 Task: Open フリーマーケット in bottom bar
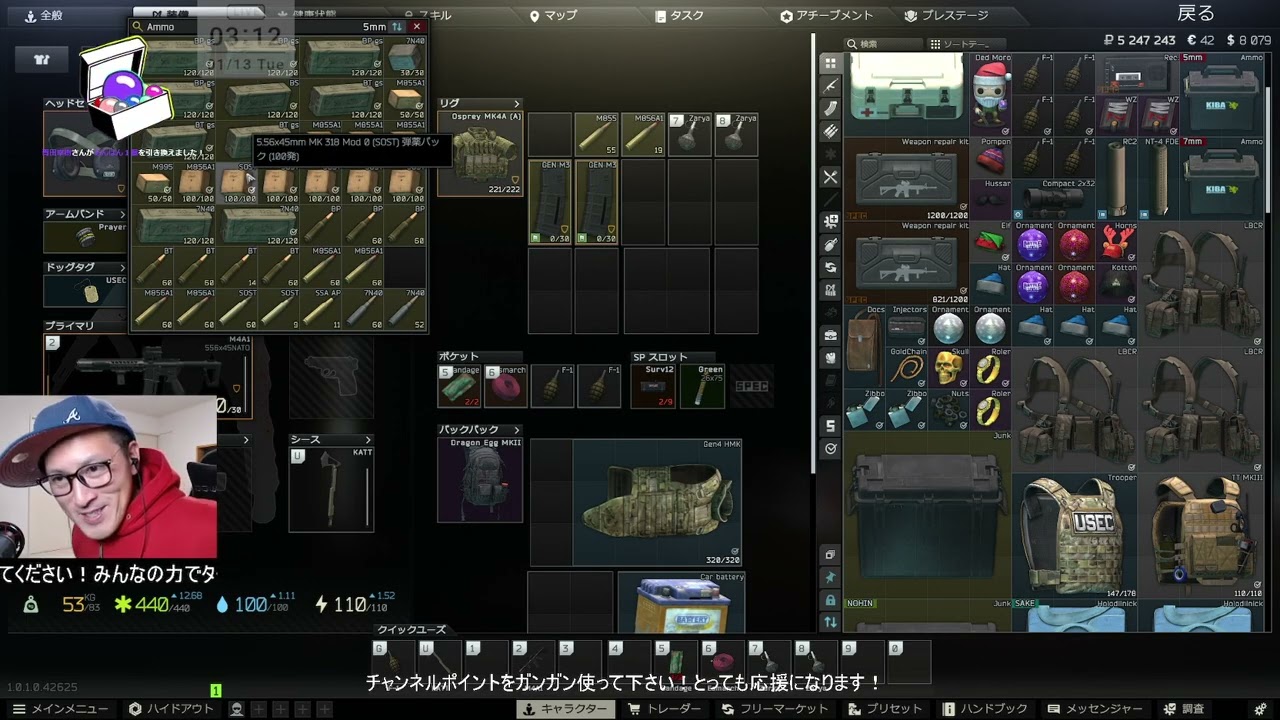[x=775, y=709]
